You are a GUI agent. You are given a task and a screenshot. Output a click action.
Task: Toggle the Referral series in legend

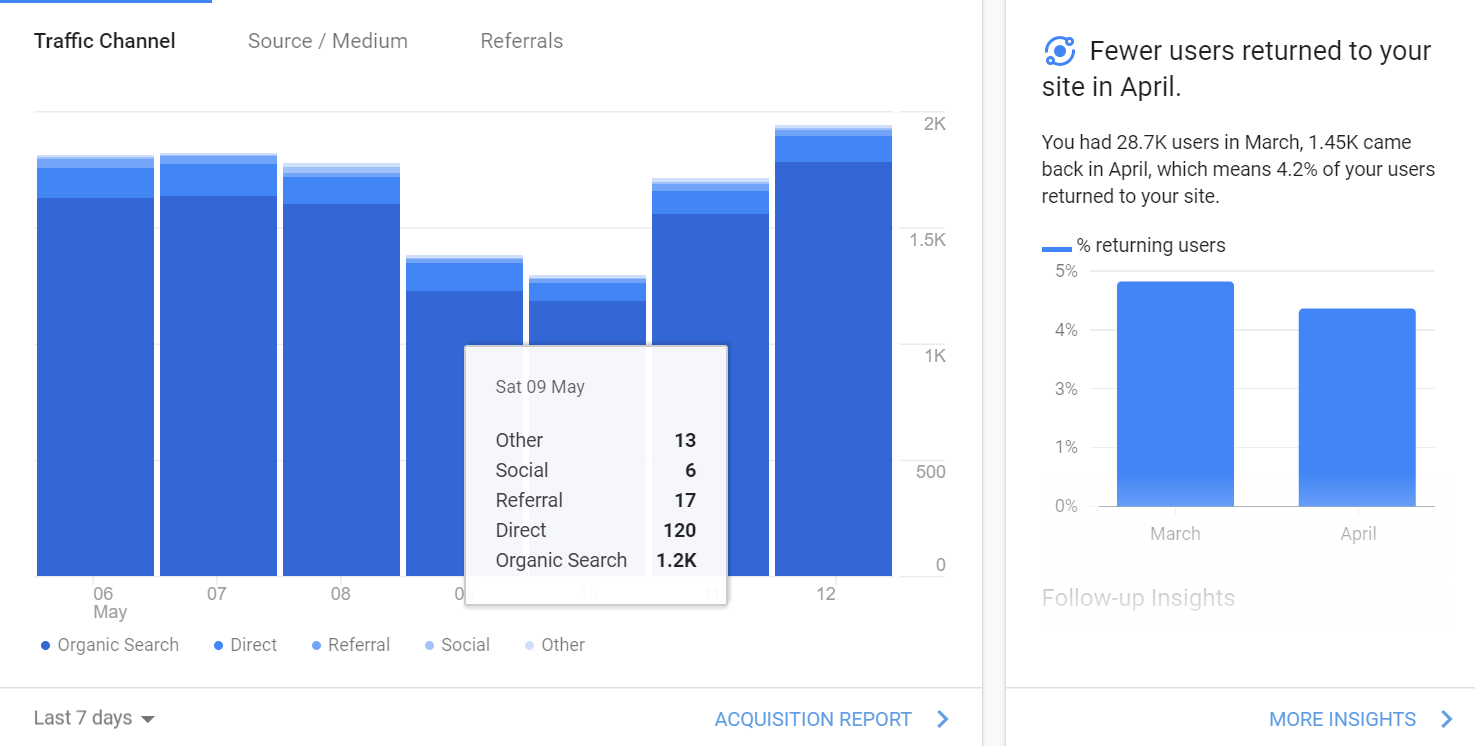click(350, 645)
